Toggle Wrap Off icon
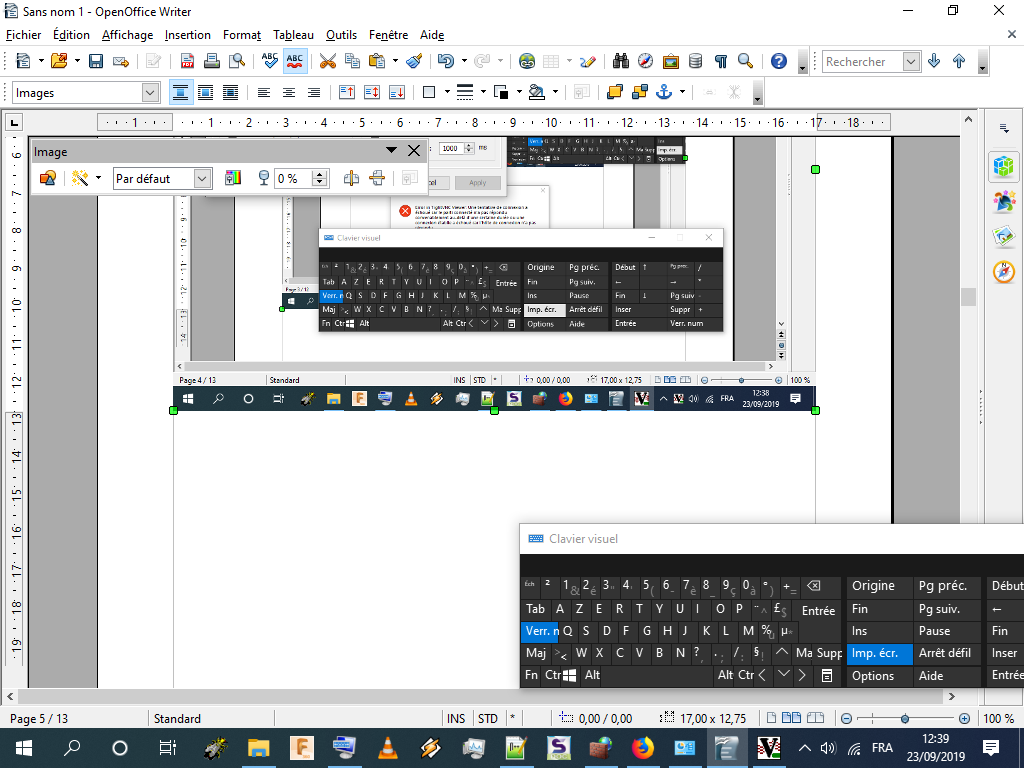The image size is (1024, 768). (180, 93)
